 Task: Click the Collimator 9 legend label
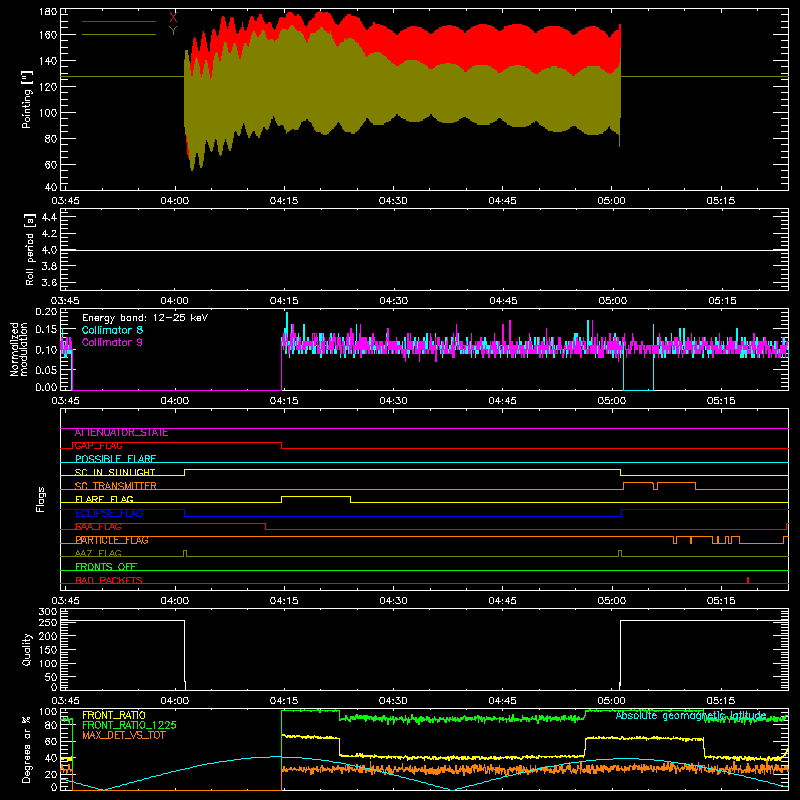tap(112, 342)
